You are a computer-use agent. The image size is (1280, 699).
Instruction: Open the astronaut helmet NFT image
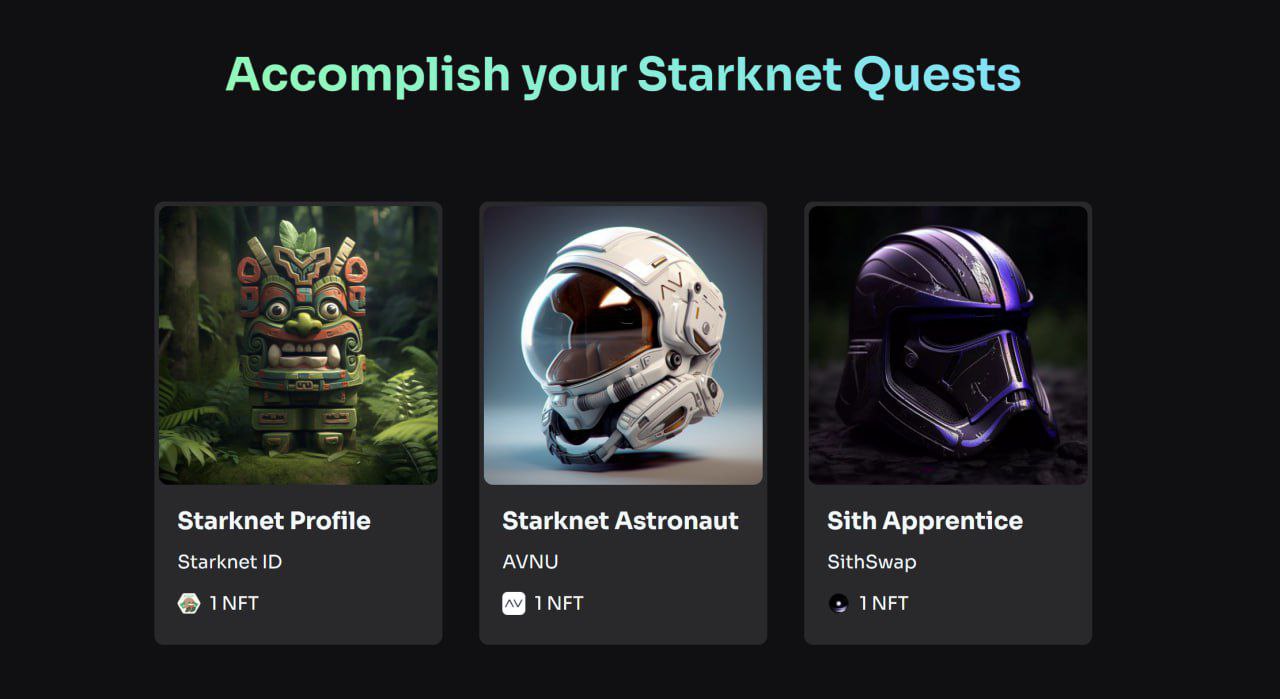[x=623, y=345]
